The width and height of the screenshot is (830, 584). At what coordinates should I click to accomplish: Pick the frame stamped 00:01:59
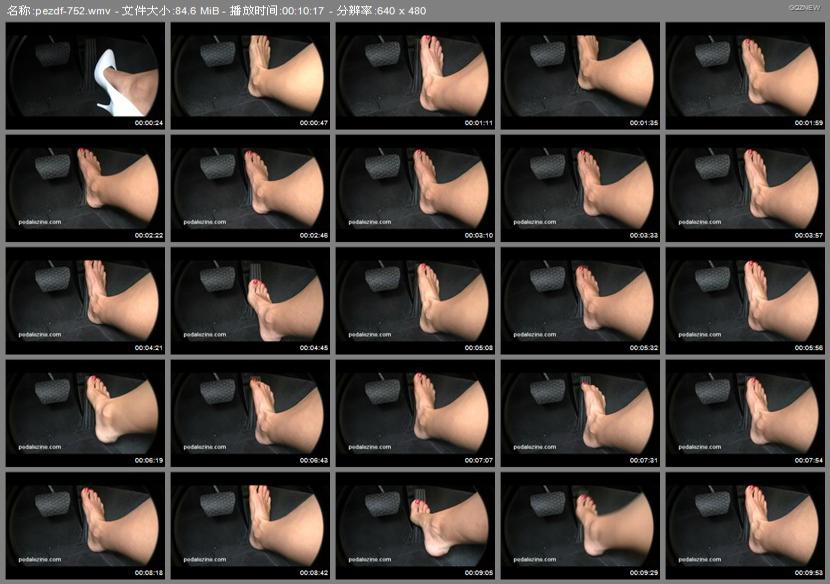(x=745, y=75)
